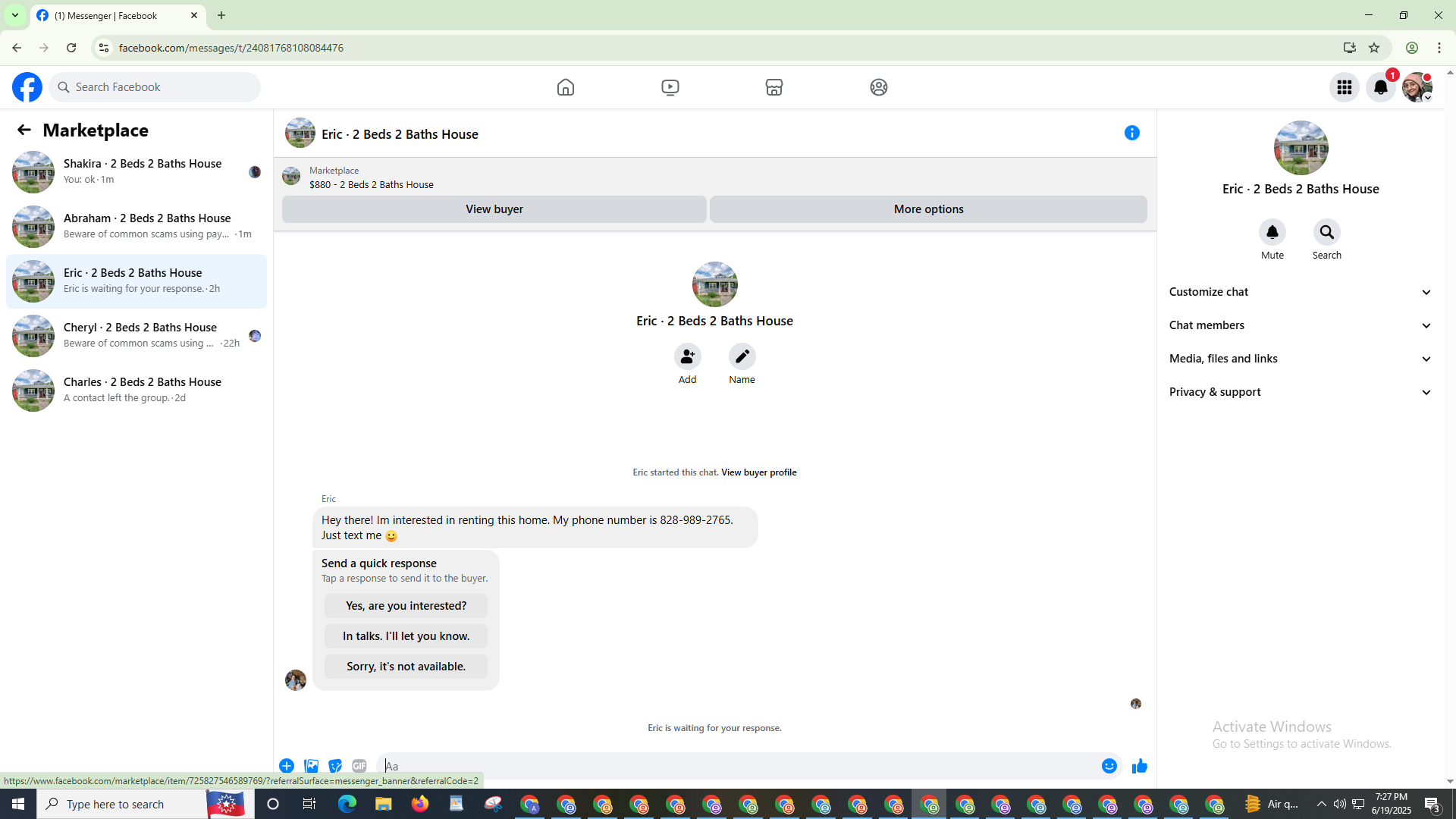Click the address bar URL
Image resolution: width=1456 pixels, height=819 pixels.
[x=231, y=48]
